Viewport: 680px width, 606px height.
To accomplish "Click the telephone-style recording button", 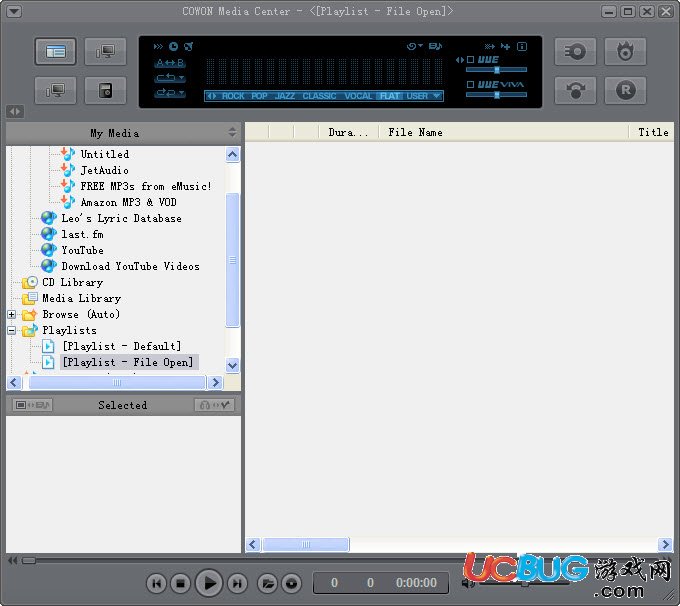I will tap(575, 90).
